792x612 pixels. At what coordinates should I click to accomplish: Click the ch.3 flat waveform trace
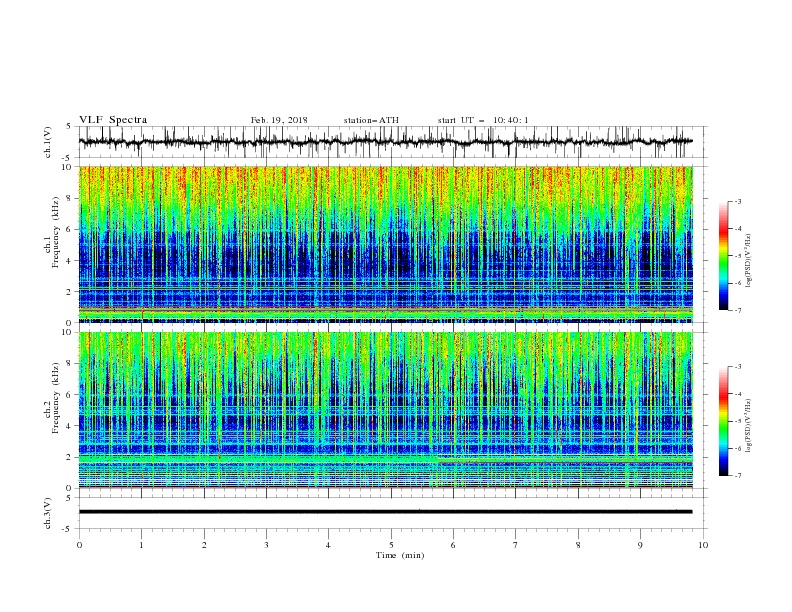[x=385, y=512]
